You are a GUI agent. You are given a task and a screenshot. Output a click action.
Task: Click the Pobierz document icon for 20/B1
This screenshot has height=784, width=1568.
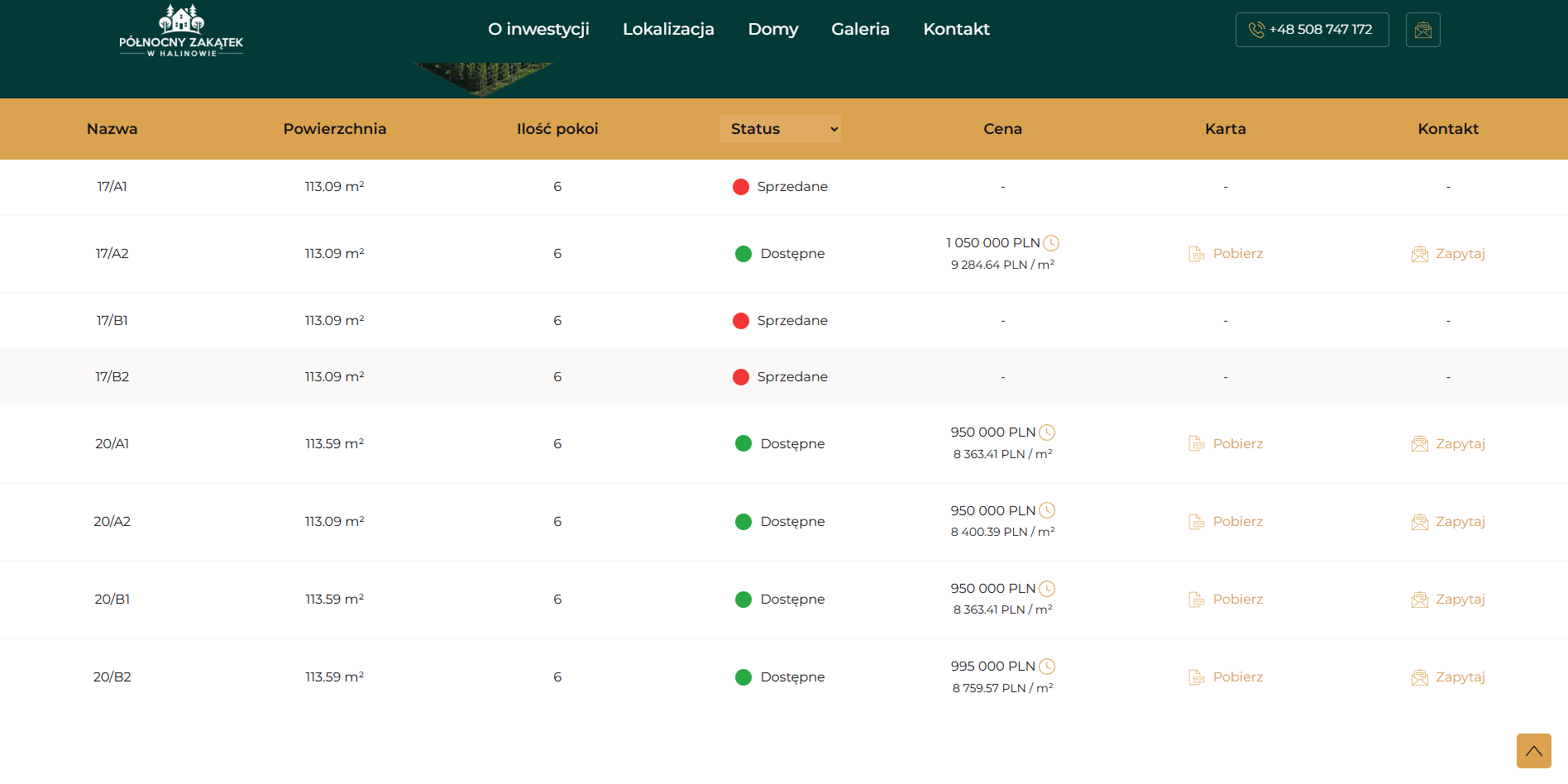point(1196,600)
